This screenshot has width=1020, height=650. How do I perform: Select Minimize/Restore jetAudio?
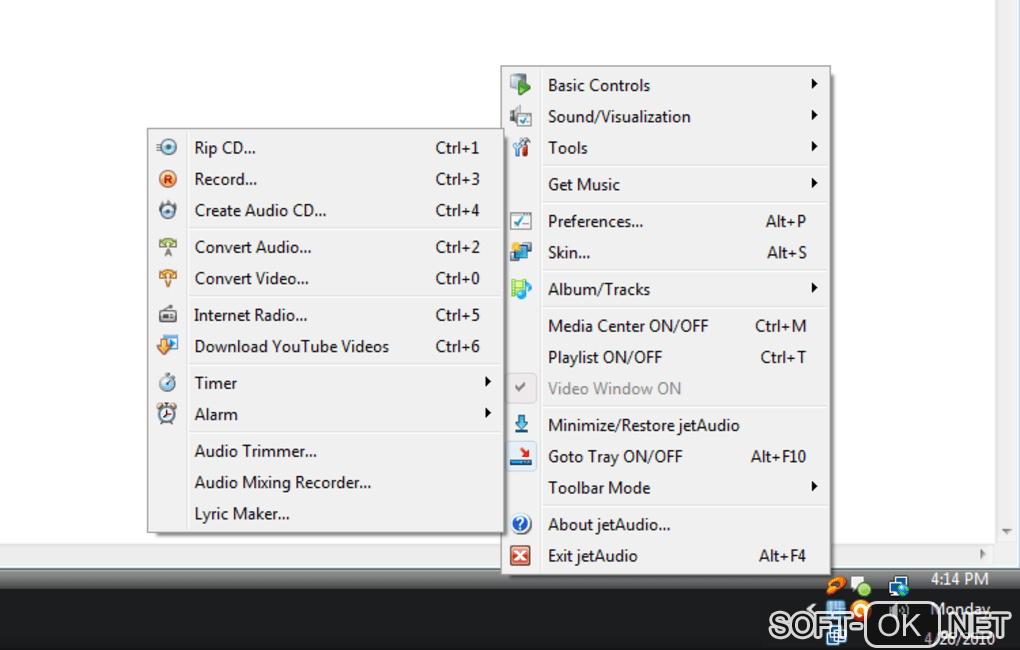(665, 425)
